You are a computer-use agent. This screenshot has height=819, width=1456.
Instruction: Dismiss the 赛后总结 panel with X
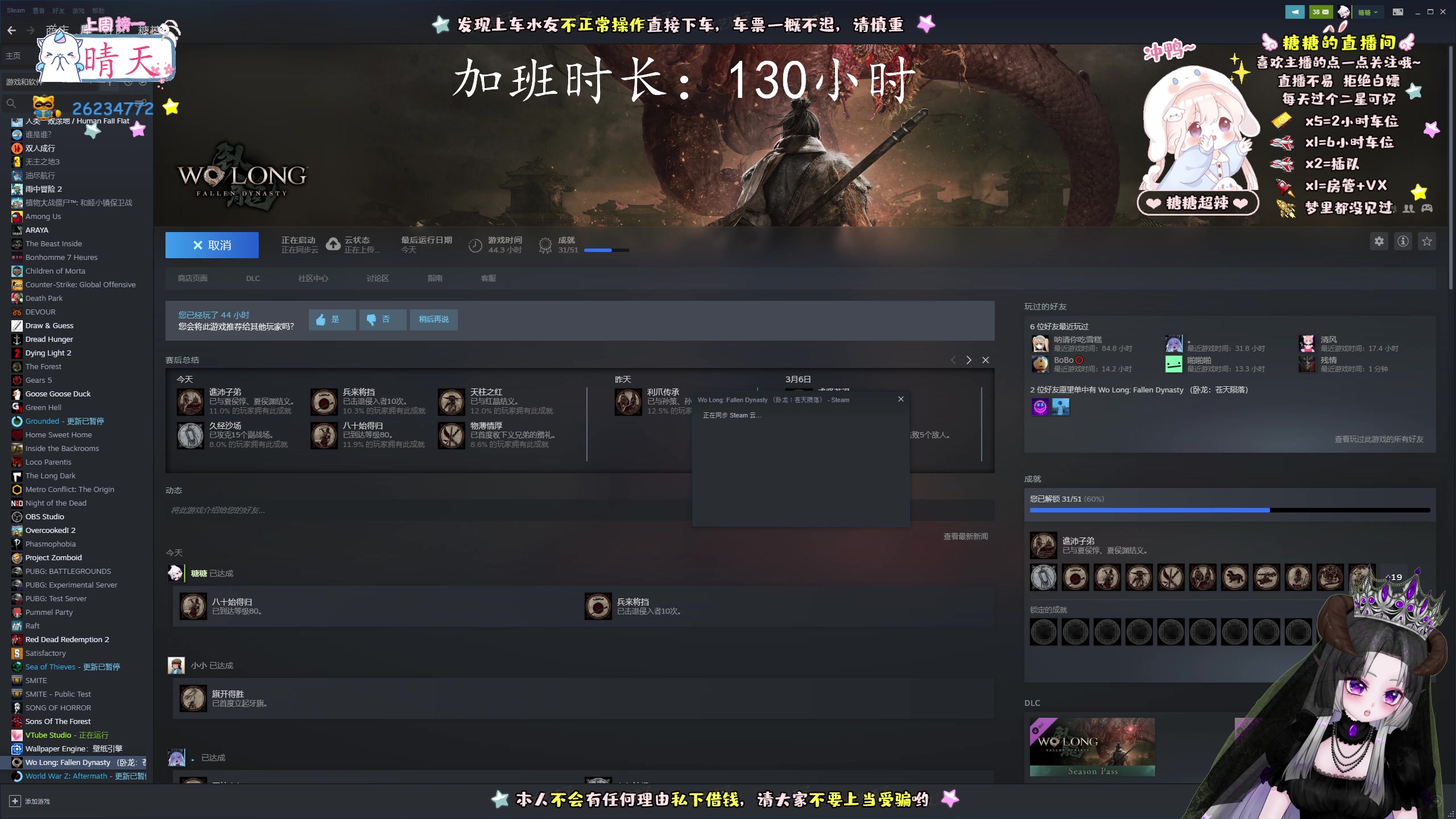tap(986, 360)
